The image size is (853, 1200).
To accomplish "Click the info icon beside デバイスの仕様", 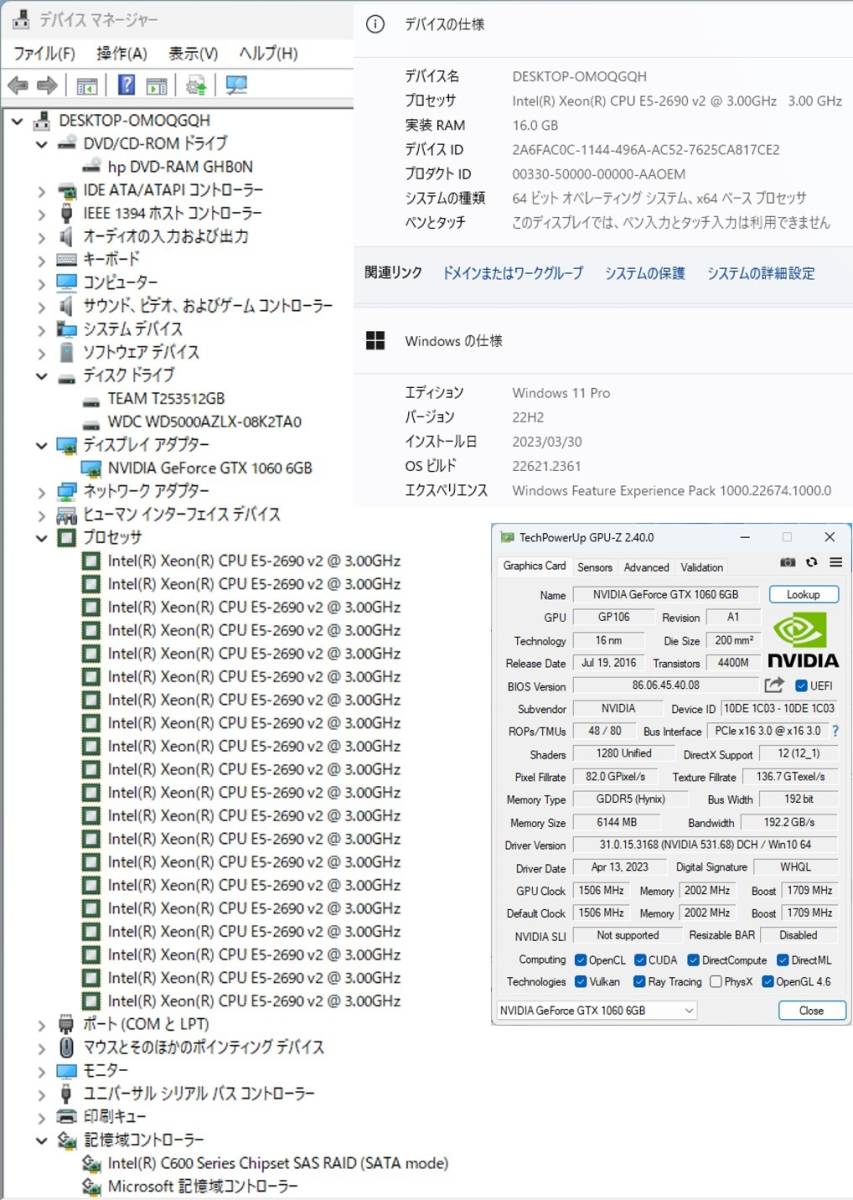I will 375,25.
